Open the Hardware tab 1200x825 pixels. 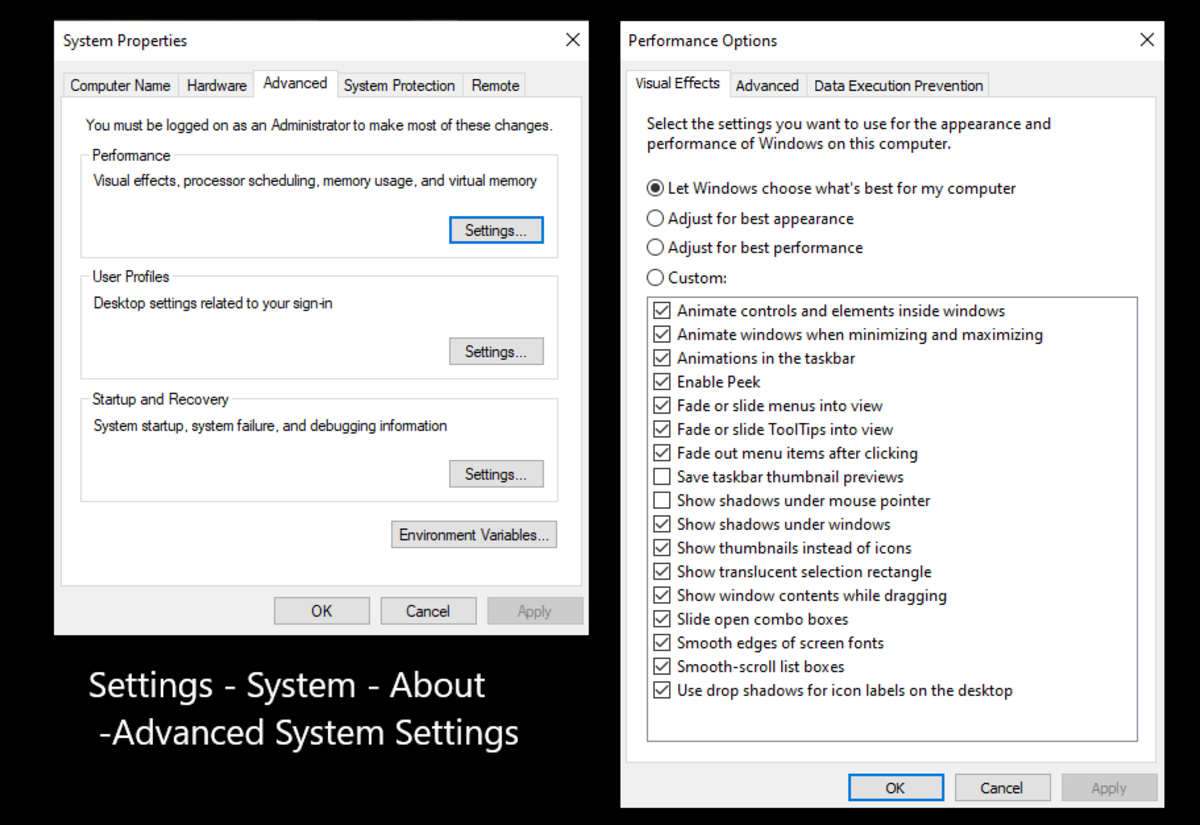click(x=216, y=85)
